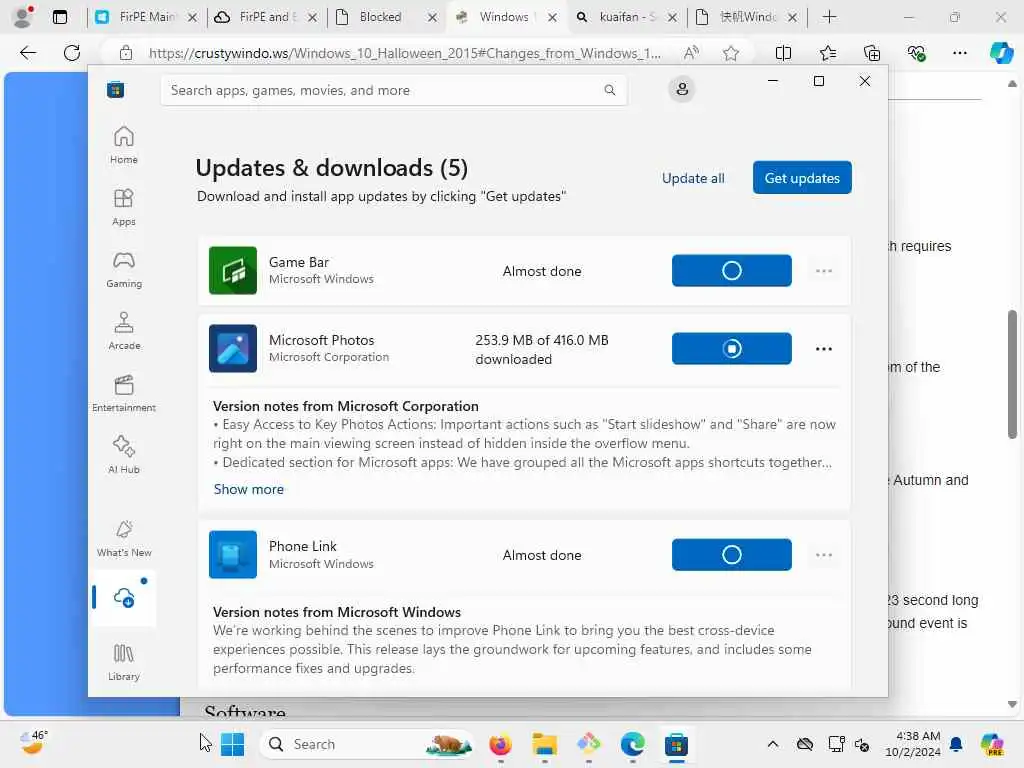Open Microsoft Edge from the taskbar
Viewport: 1024px width, 768px height.
tap(632, 744)
